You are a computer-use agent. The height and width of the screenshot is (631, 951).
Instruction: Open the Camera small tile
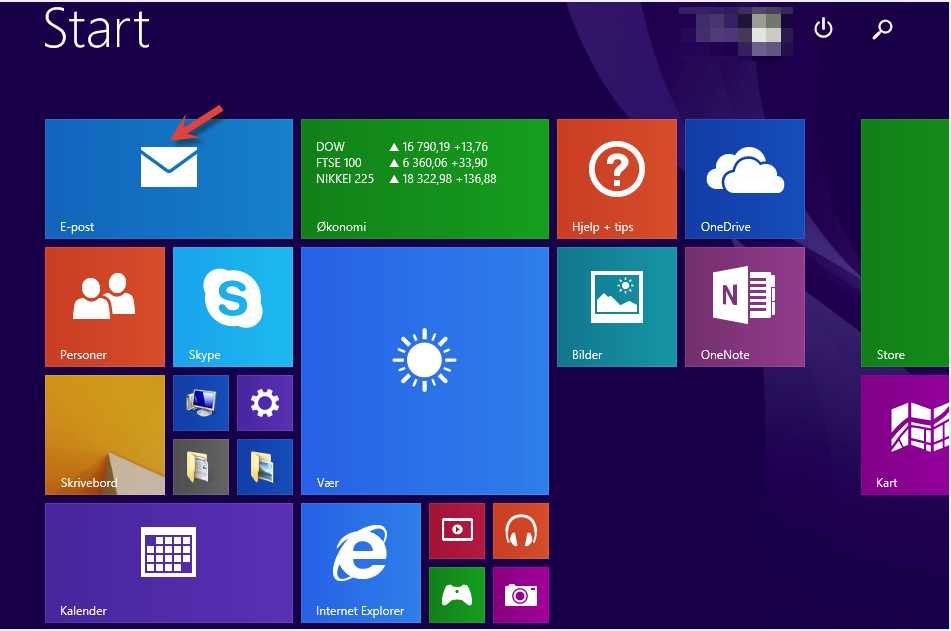(521, 595)
